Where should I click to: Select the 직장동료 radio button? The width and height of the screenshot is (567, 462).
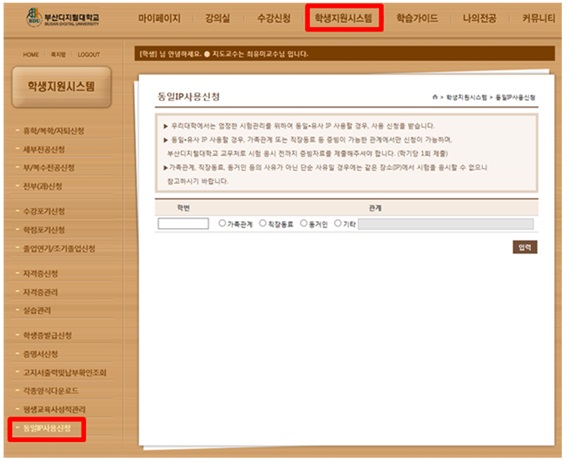pos(263,223)
